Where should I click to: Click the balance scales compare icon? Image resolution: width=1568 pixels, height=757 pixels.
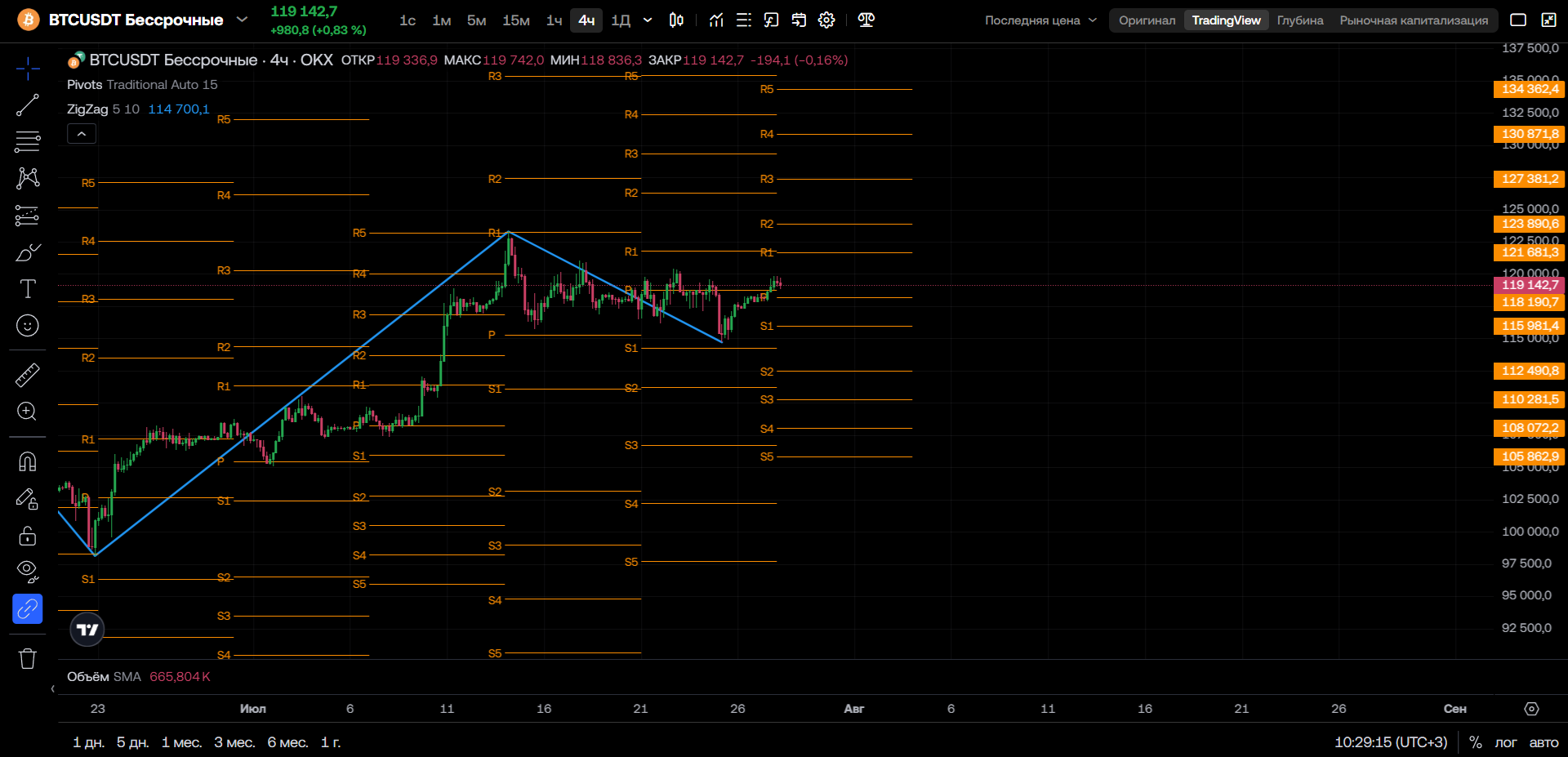[866, 20]
